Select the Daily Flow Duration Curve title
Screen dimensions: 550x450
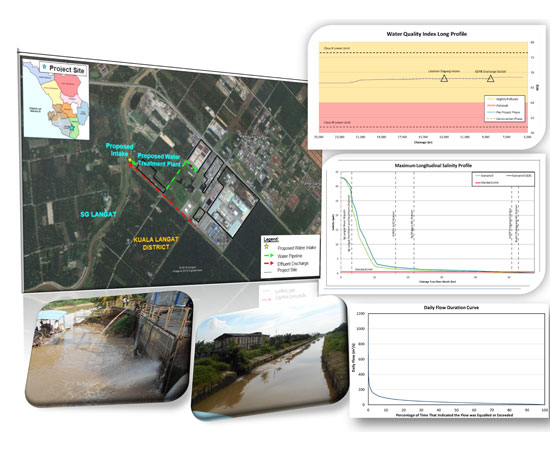451,308
